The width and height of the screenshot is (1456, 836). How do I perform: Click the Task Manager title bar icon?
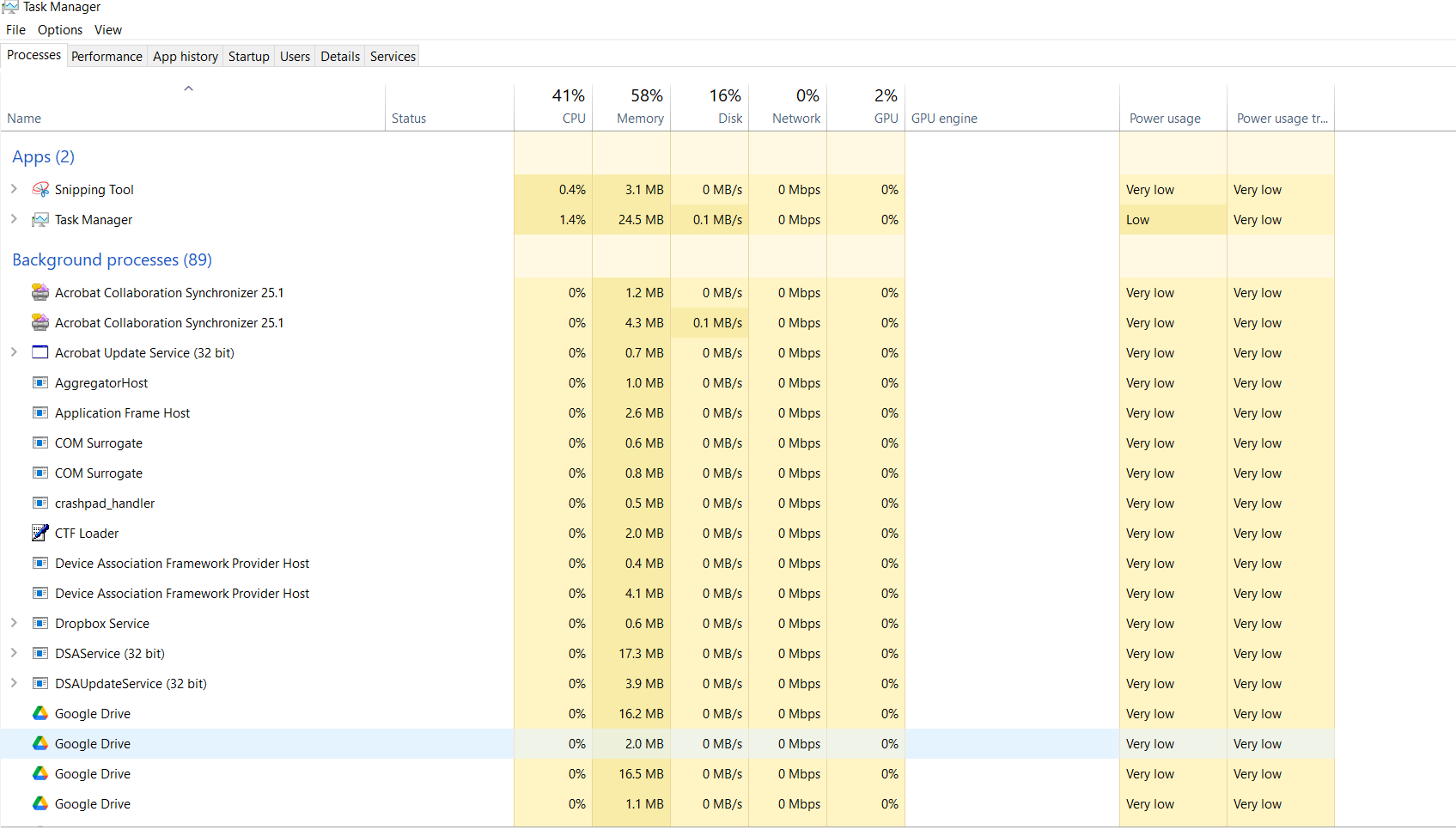(10, 7)
